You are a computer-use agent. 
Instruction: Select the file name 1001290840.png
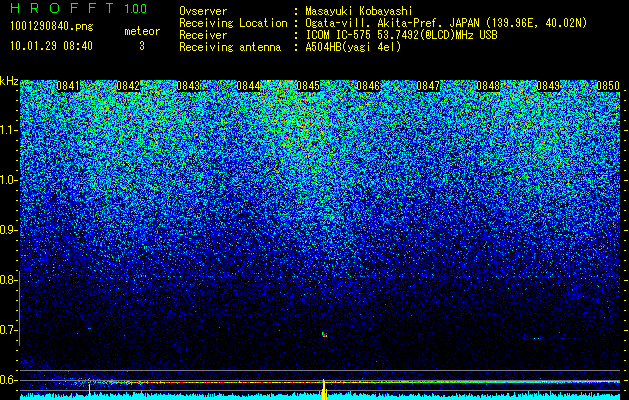click(52, 27)
